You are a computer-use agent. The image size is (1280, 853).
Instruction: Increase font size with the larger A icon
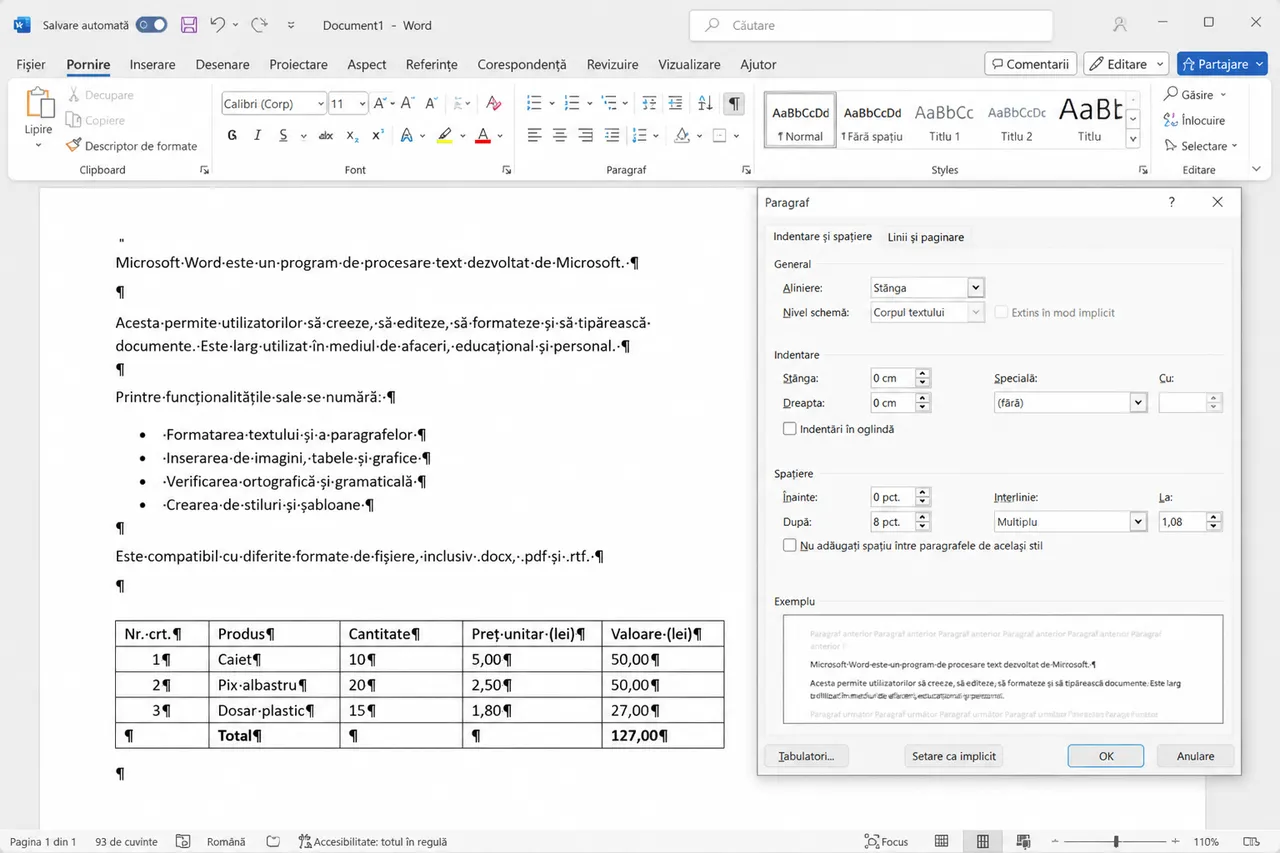pyautogui.click(x=381, y=104)
